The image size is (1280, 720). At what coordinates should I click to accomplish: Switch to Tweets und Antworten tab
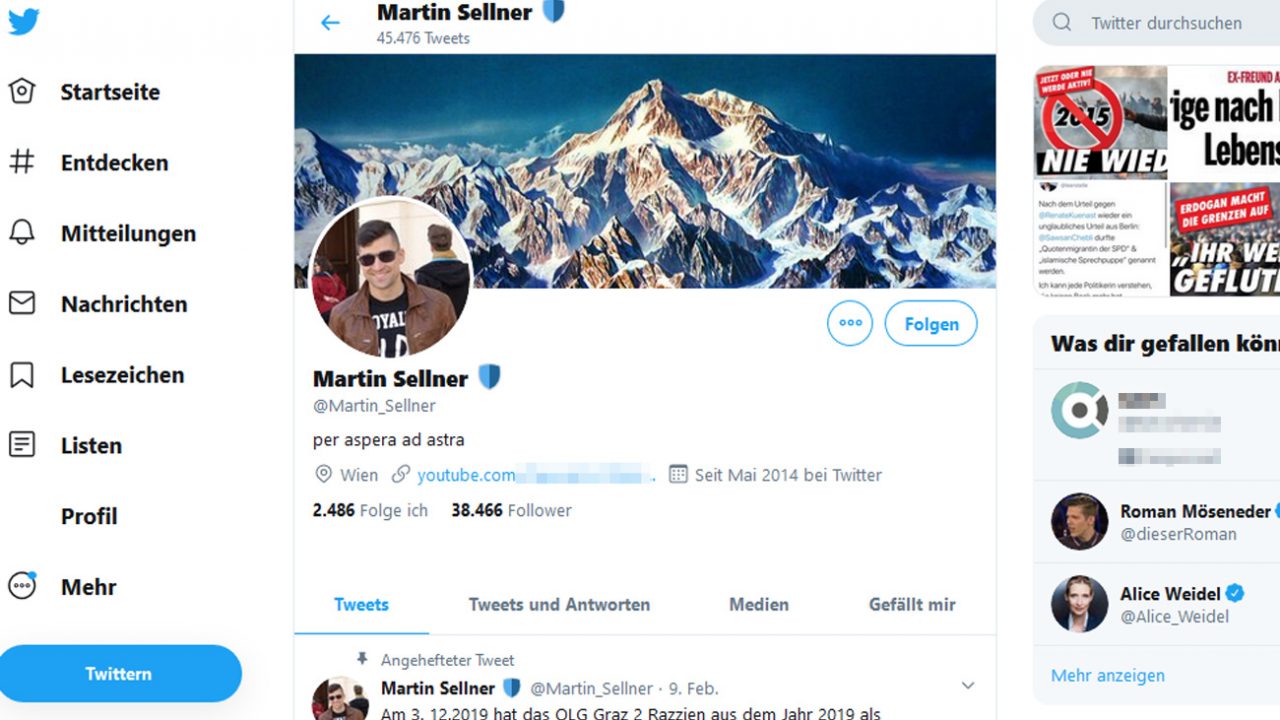(x=559, y=605)
